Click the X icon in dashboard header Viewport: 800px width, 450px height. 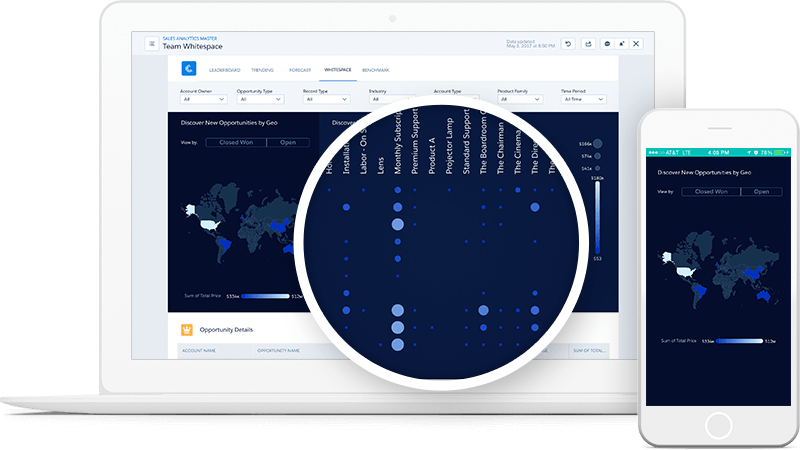[x=636, y=44]
